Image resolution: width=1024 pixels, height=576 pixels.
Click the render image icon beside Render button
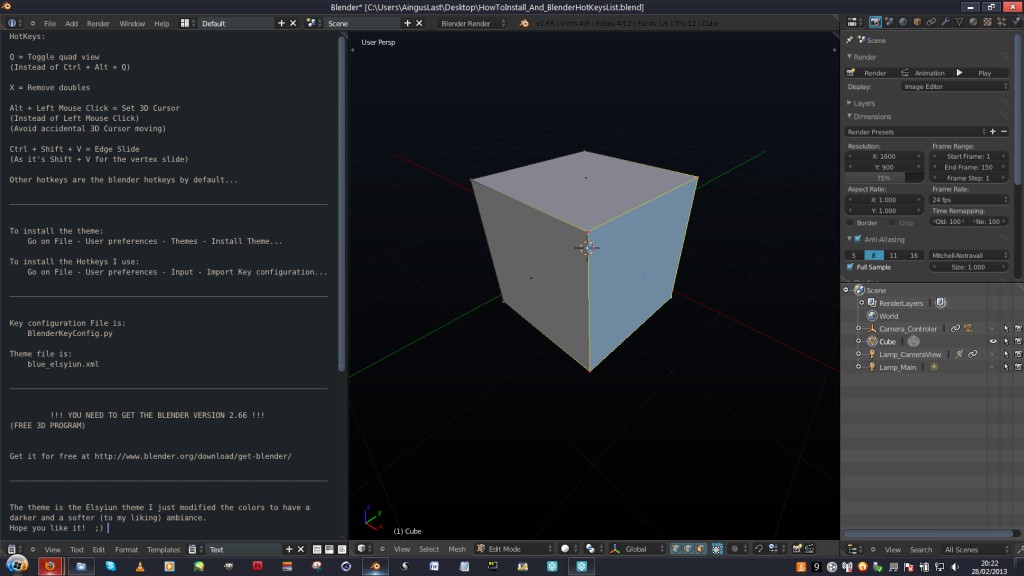click(x=850, y=73)
